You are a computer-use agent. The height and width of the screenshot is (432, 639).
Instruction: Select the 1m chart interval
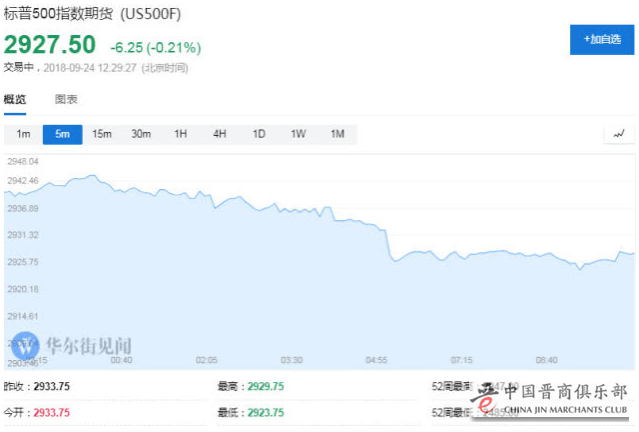click(x=23, y=134)
